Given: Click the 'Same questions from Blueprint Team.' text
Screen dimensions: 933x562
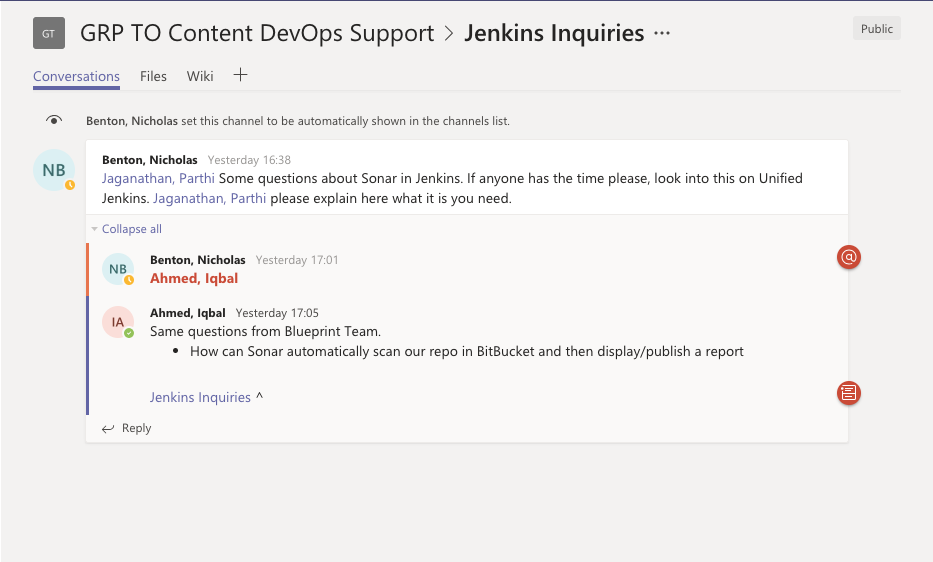Looking at the screenshot, I should point(265,332).
